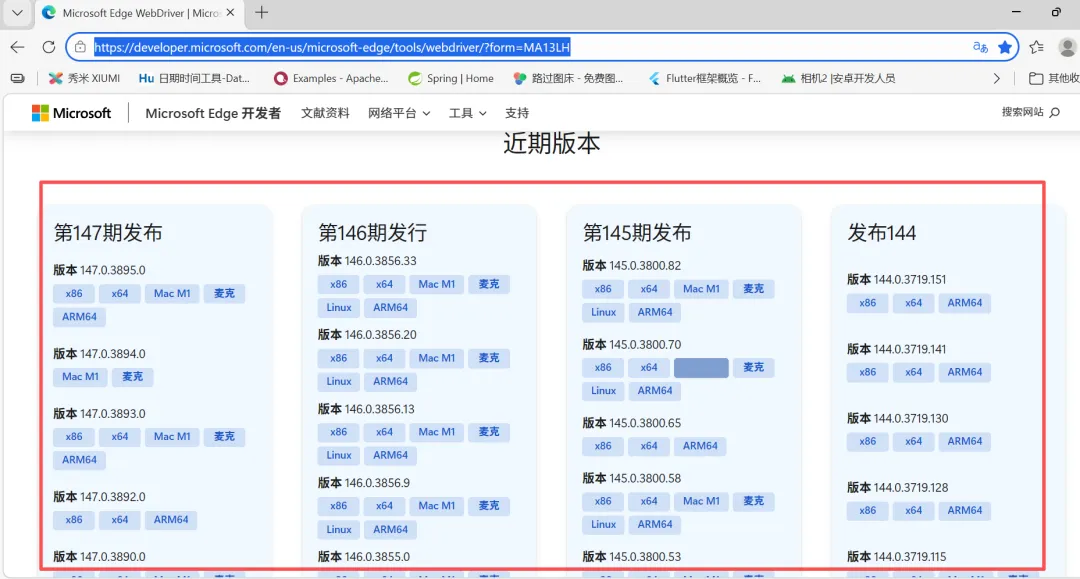Select the Microsoft Edge WebDriver tab
Viewport: 1080px width, 579px height.
click(x=138, y=13)
